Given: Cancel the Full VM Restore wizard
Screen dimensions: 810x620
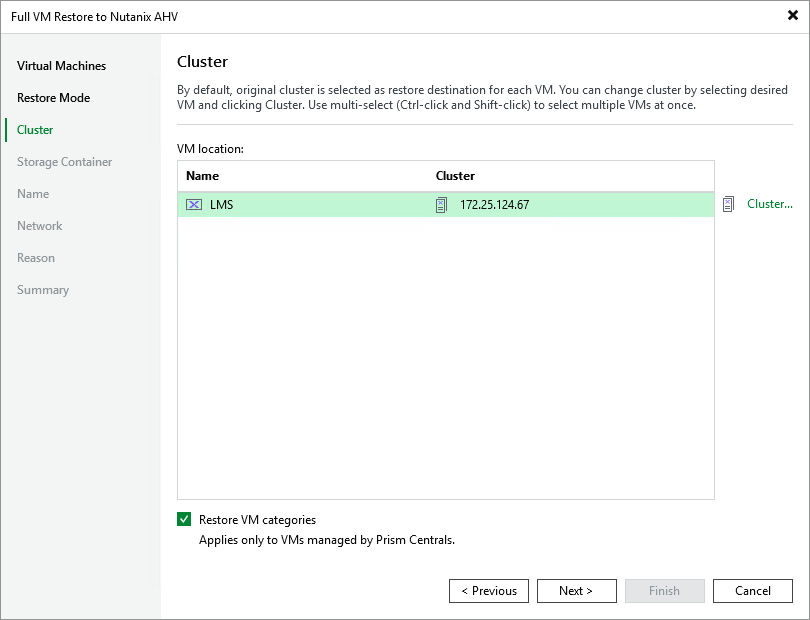Looking at the screenshot, I should tap(752, 590).
